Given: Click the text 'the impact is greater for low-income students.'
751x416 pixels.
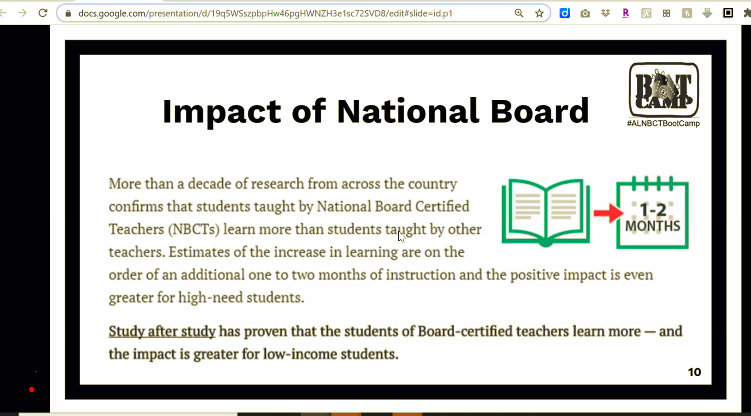Looking at the screenshot, I should pyautogui.click(x=253, y=354).
